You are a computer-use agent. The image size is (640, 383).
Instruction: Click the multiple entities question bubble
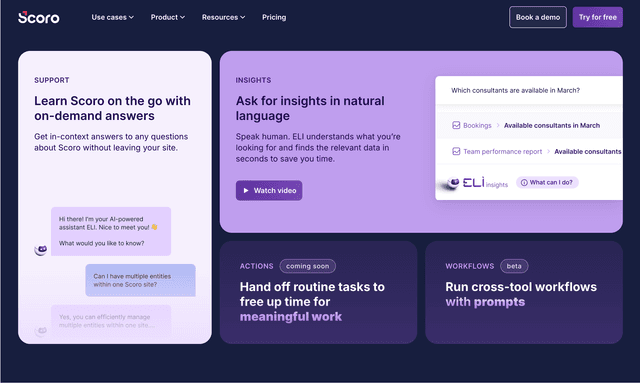[x=140, y=280]
